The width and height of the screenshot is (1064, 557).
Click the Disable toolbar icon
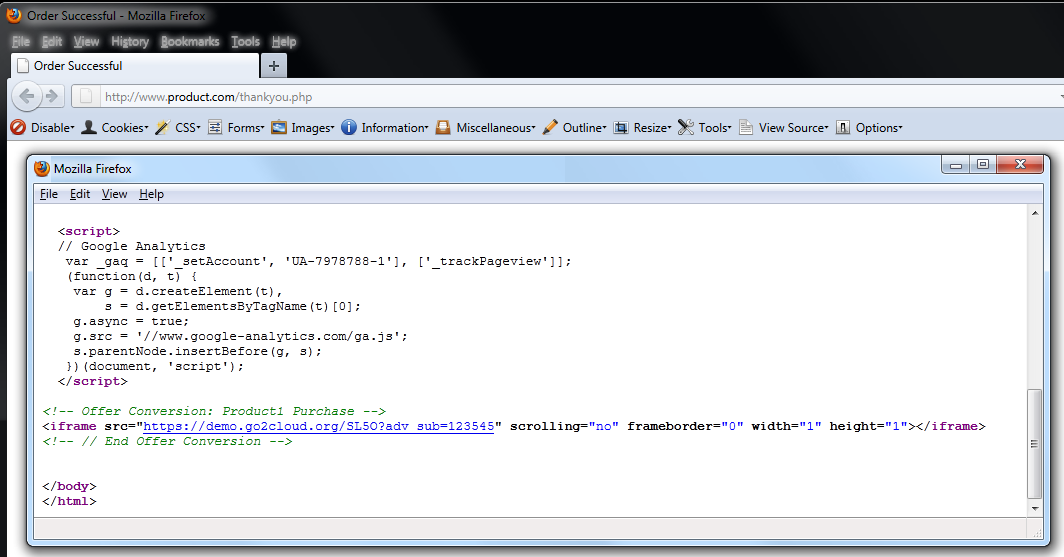point(17,128)
